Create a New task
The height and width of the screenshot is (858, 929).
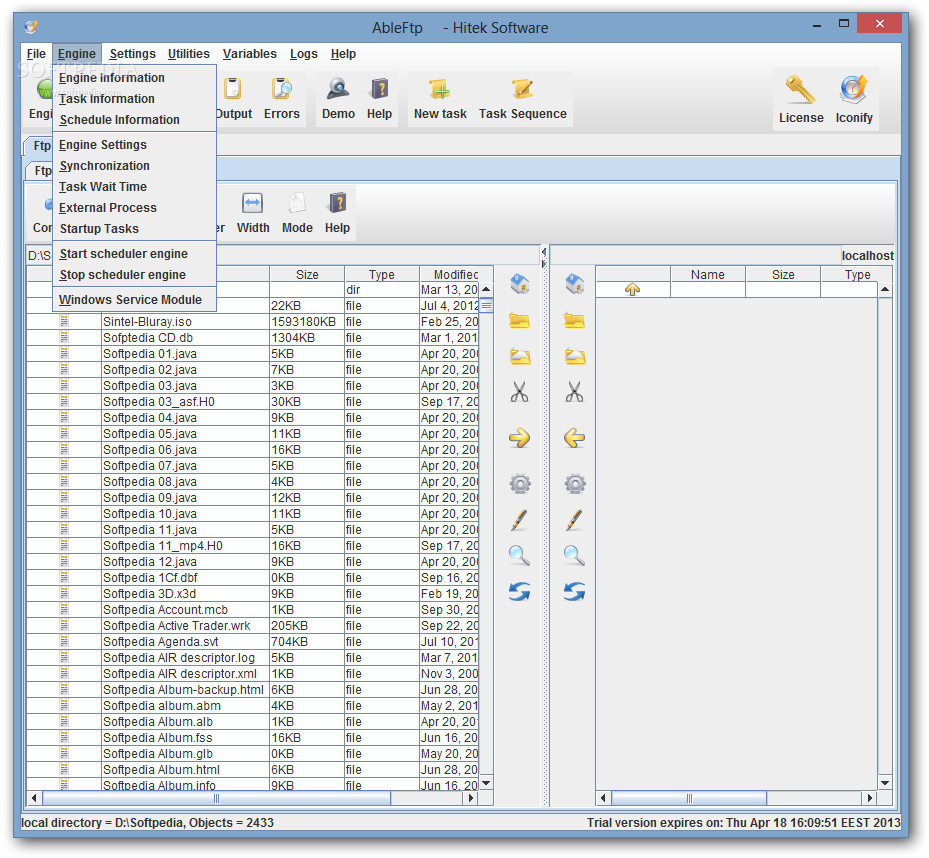point(440,98)
